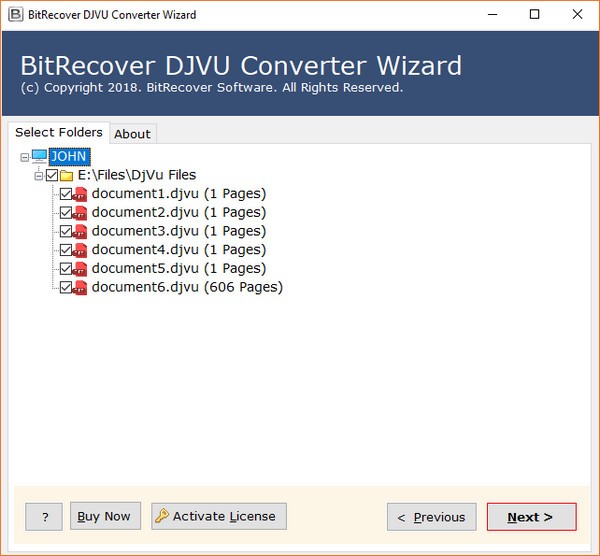Viewport: 600px width, 556px height.
Task: Click the ? help button
Action: click(44, 517)
